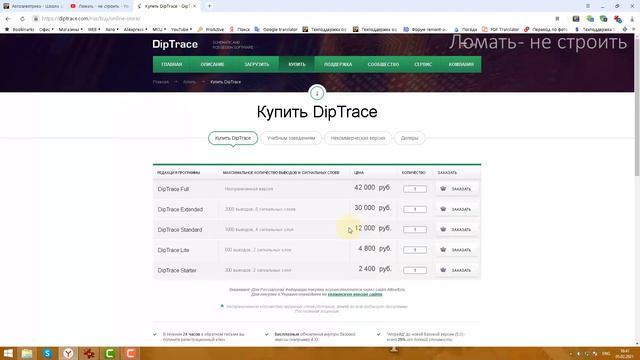The height and width of the screenshot is (360, 640).
Task: Click the address bar URL
Action: point(91,19)
